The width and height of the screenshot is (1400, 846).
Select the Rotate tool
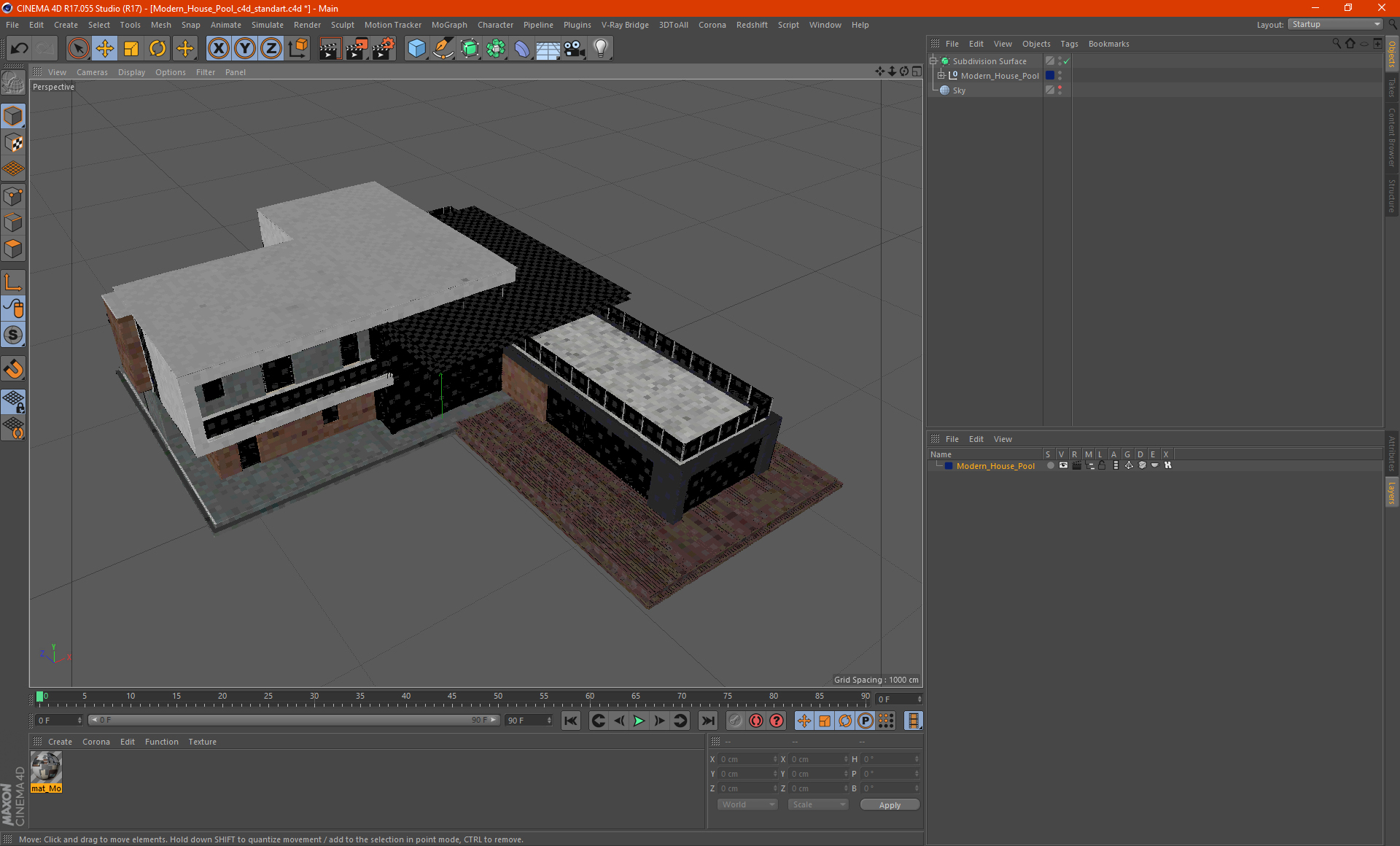[x=157, y=49]
